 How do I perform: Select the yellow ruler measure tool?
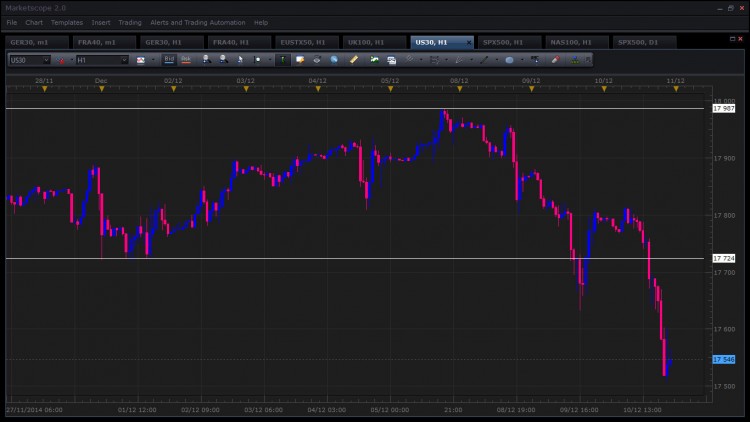[354, 60]
